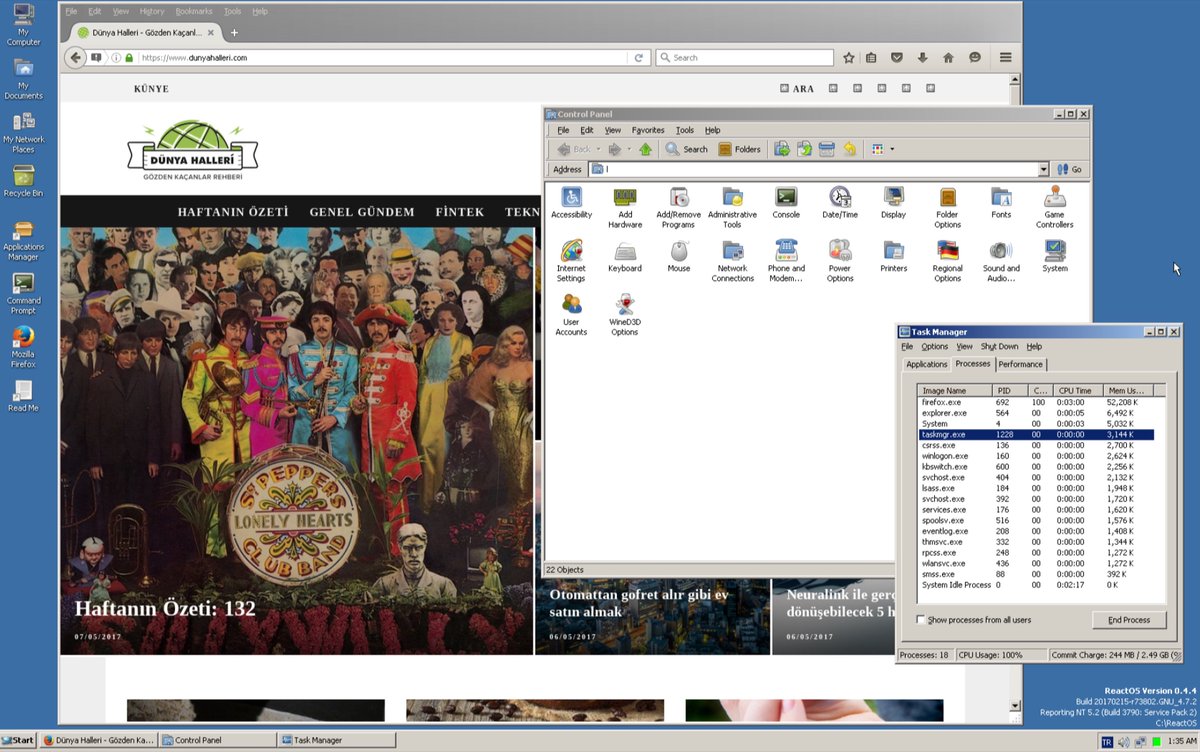This screenshot has height=752, width=1200.
Task: Open Administrative Tools in Control Panel
Action: click(732, 207)
